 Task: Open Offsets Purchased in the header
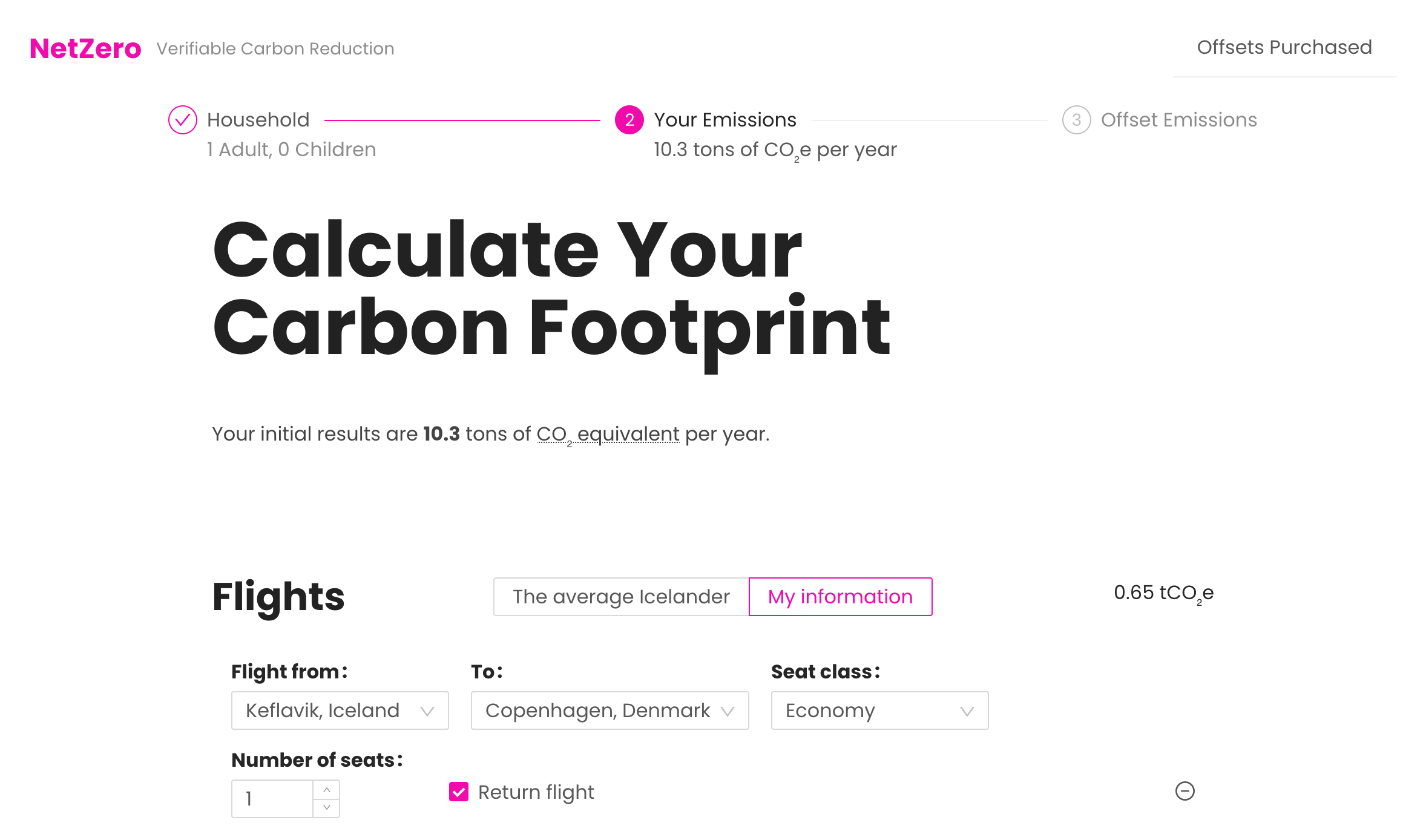pyautogui.click(x=1284, y=47)
